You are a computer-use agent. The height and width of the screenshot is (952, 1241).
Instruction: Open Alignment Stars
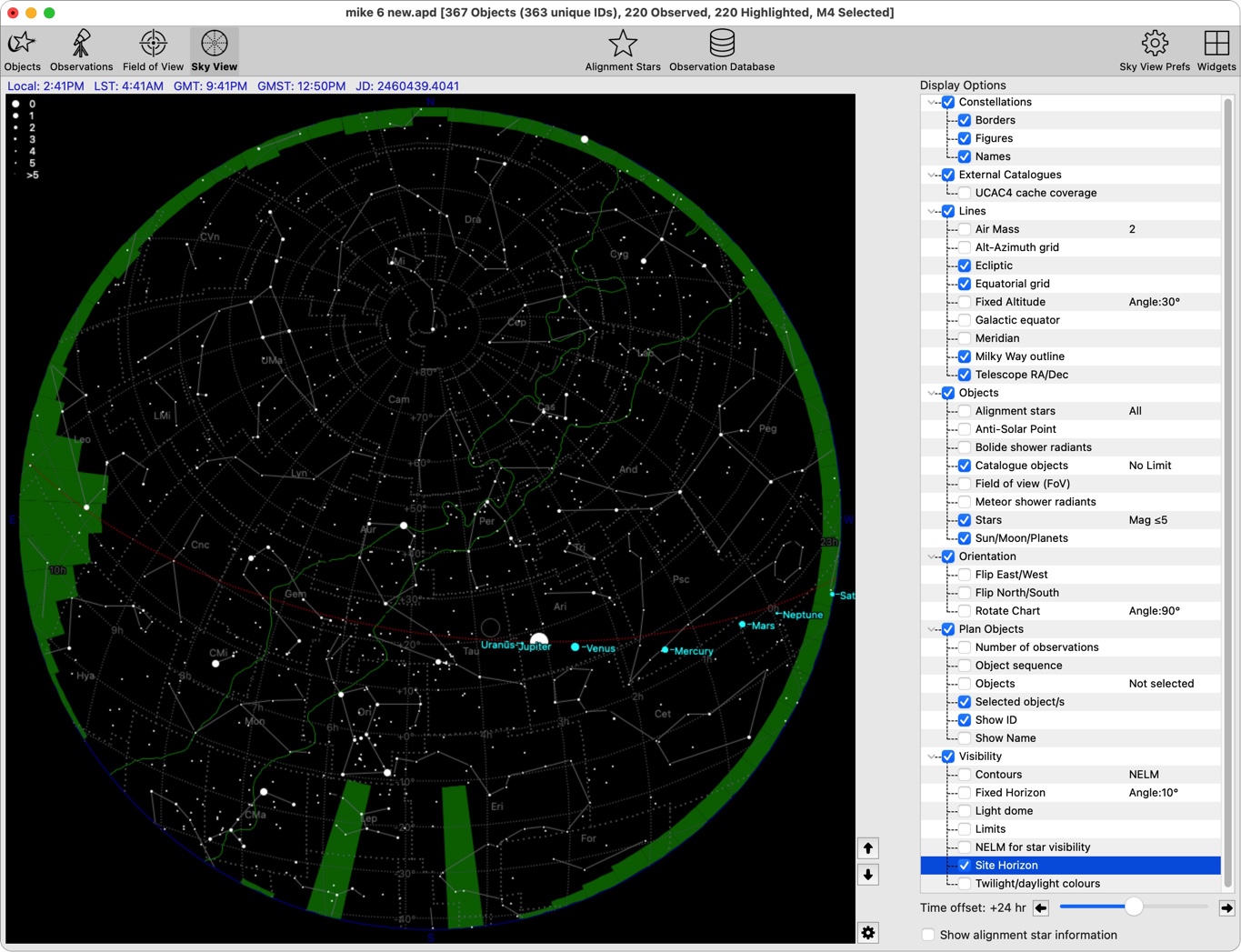pos(623,51)
